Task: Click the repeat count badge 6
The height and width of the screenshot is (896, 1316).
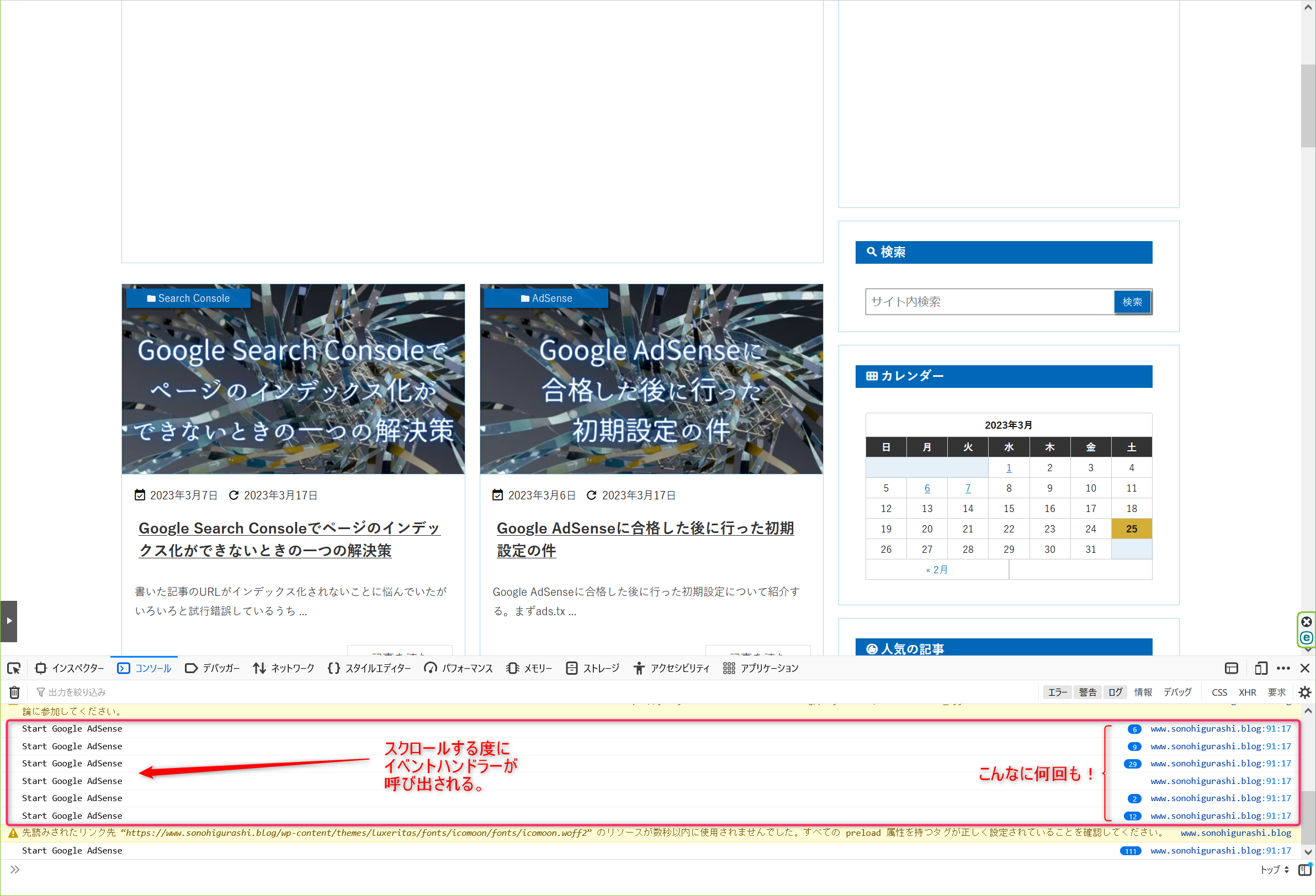Action: pyautogui.click(x=1134, y=729)
